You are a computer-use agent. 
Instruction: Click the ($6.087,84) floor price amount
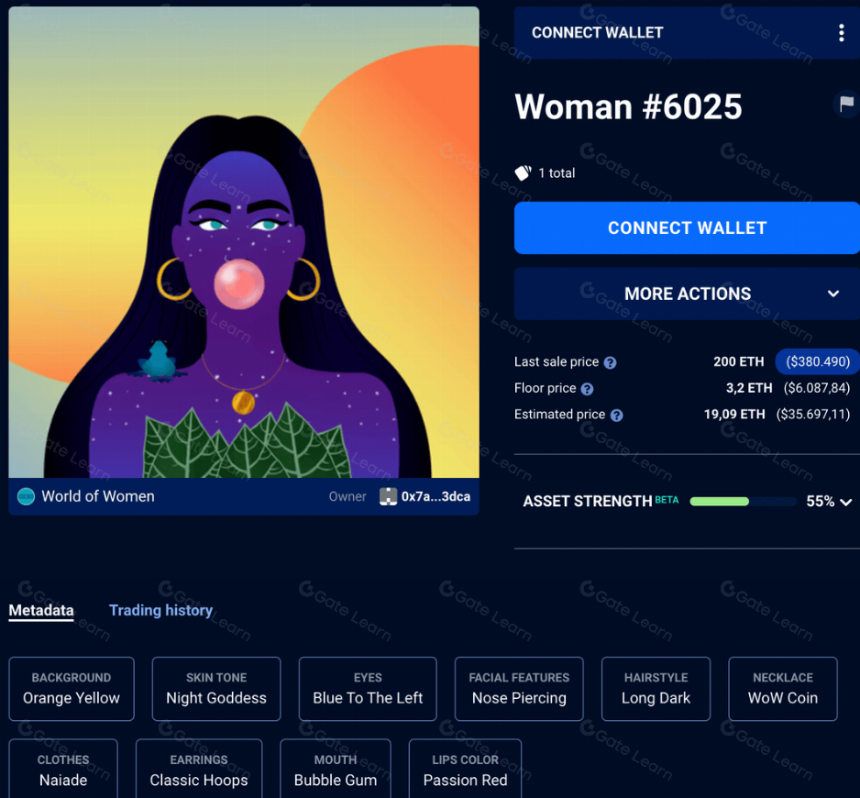[x=817, y=388]
